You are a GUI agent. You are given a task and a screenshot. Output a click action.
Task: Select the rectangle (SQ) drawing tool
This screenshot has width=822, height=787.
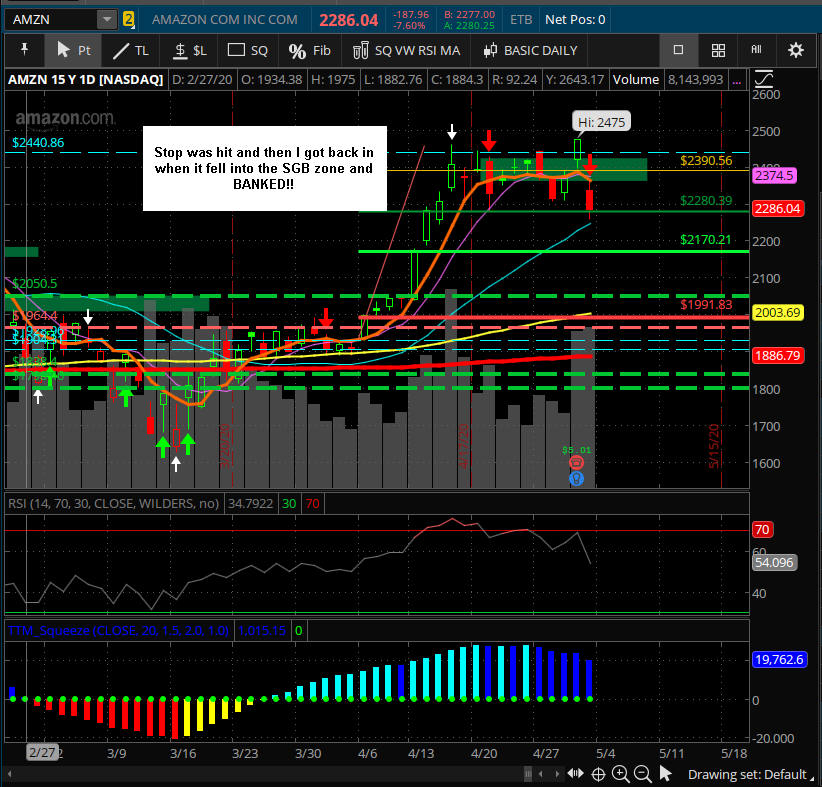[247, 50]
